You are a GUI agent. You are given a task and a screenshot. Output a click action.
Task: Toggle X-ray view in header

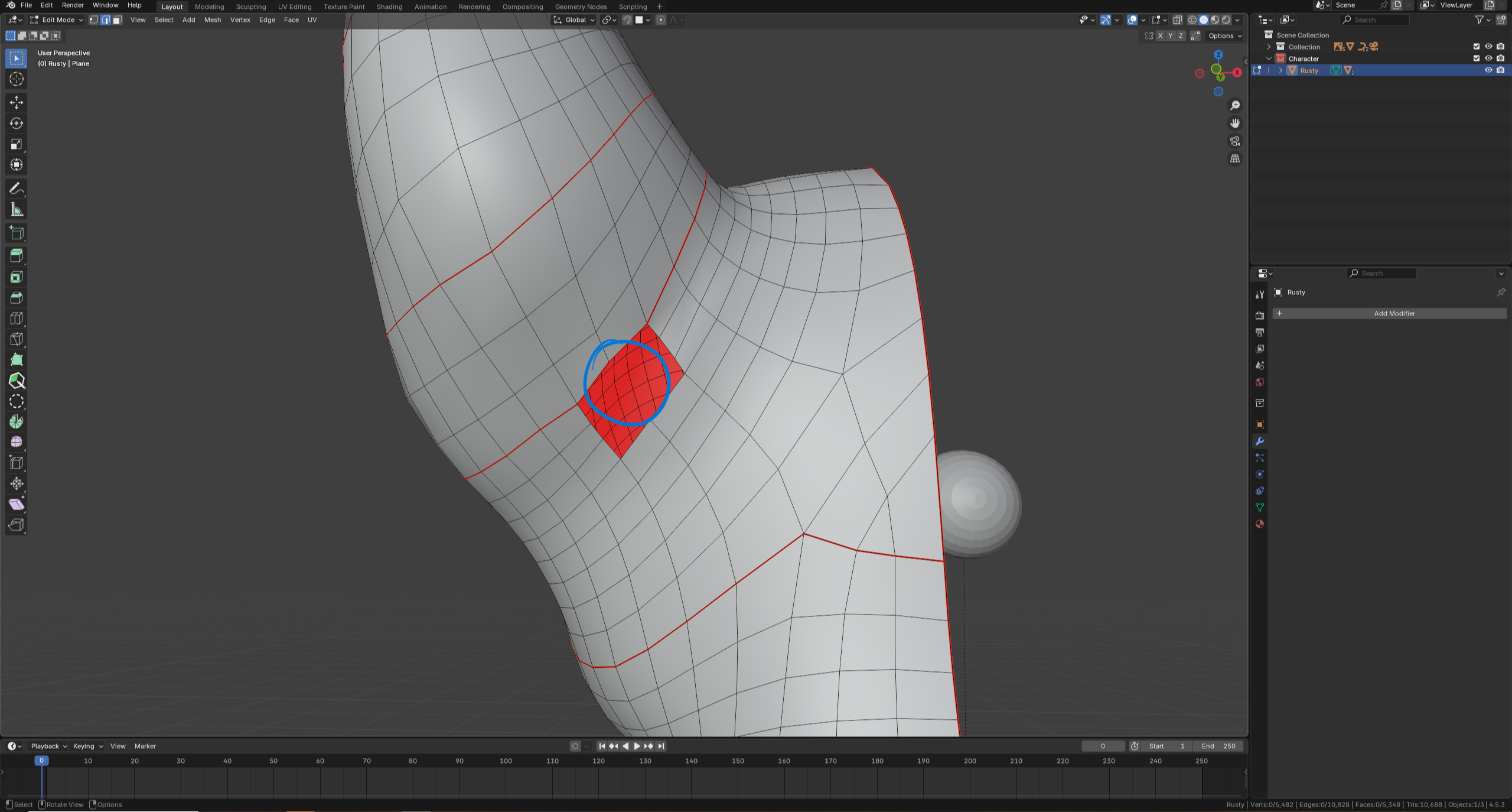pyautogui.click(x=1177, y=20)
